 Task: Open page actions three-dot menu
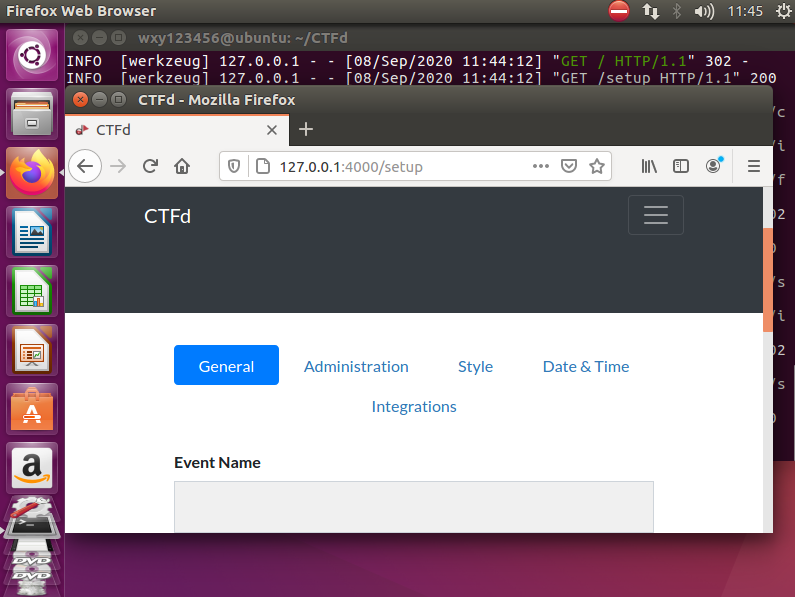[x=540, y=166]
